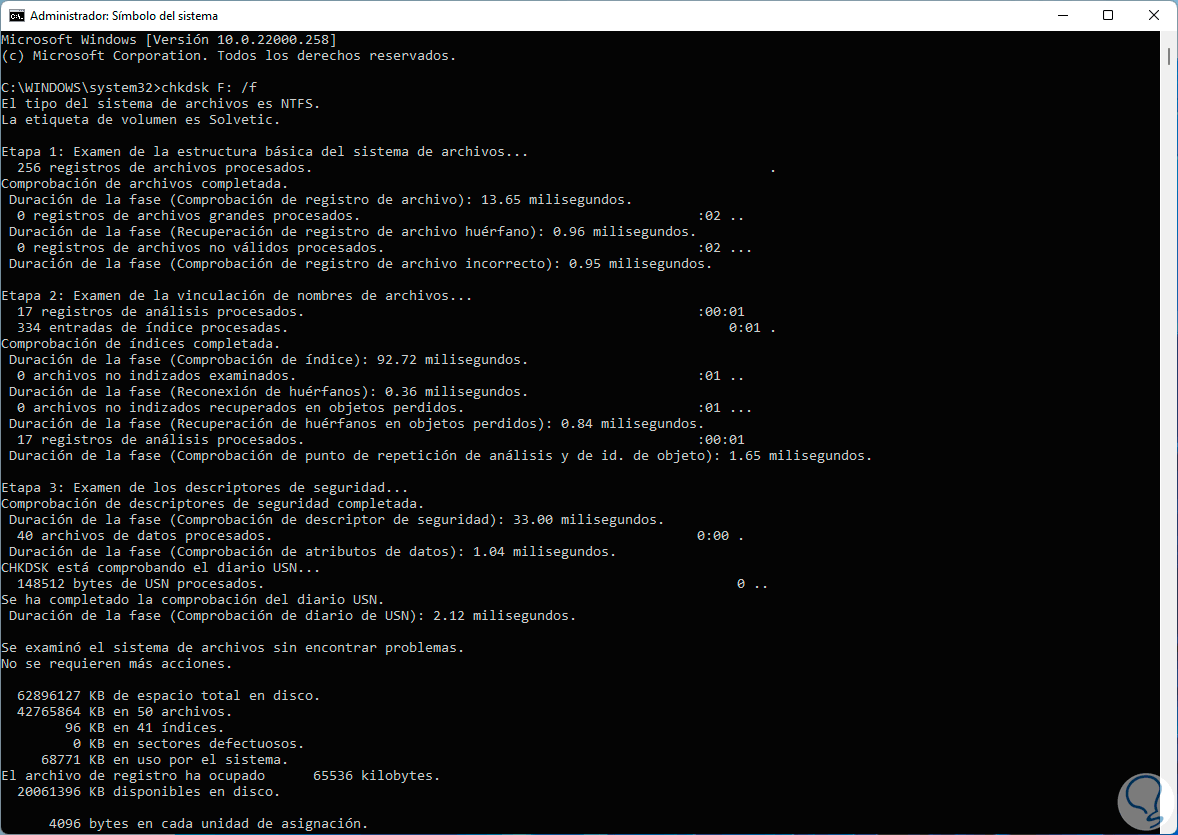Click 'Microsoft Windows [Versión 10.0.22000.258]' line
The image size is (1178, 835).
pos(169,39)
